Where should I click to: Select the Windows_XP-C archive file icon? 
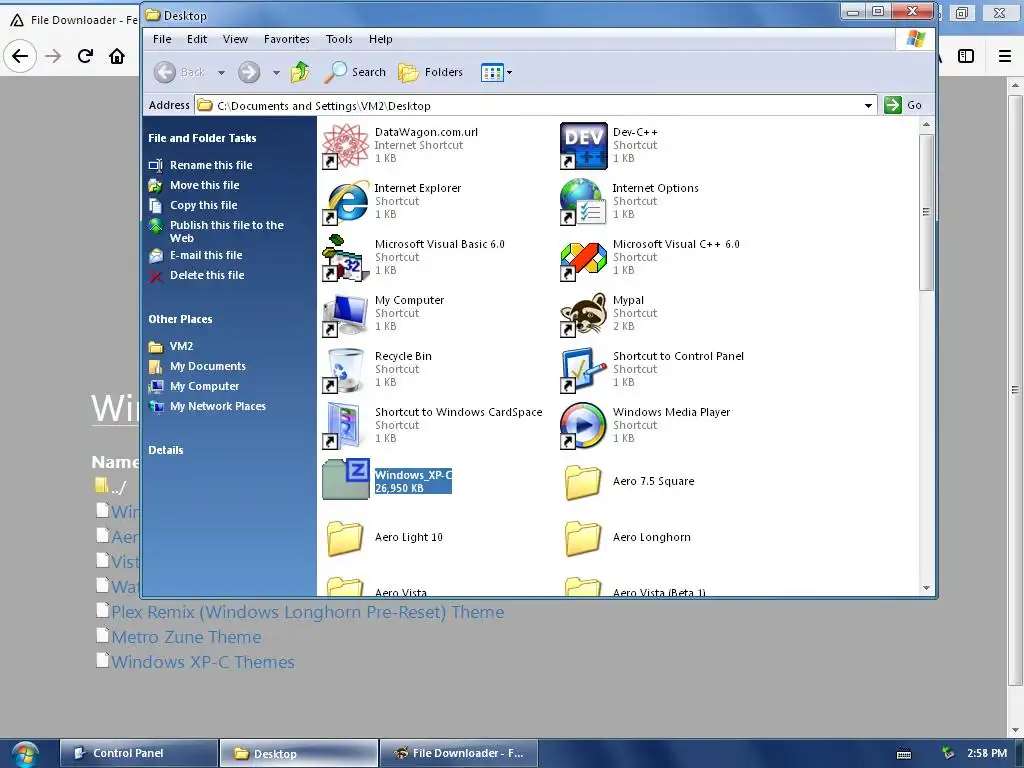point(346,480)
